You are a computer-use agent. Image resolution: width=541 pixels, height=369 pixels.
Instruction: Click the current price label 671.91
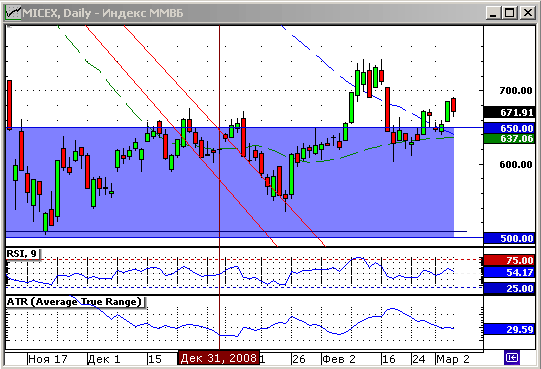click(x=509, y=113)
